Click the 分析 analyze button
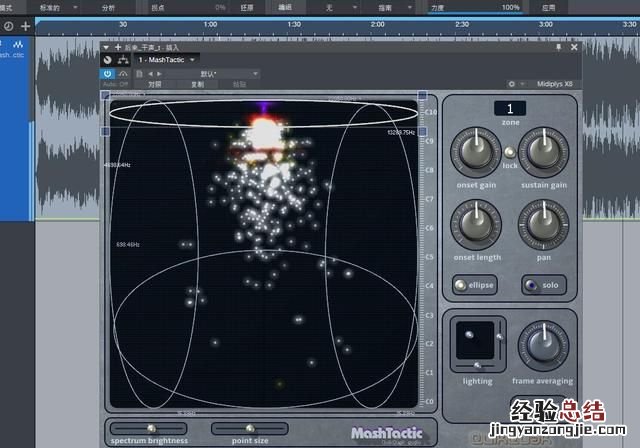The image size is (640, 448). point(108,7)
